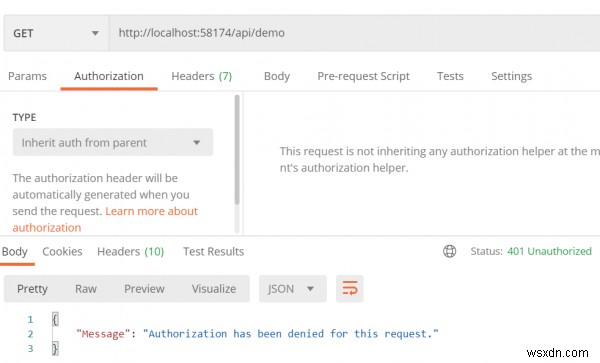
Task: Expand the Inherit auth from parent dropdown
Action: click(x=113, y=142)
